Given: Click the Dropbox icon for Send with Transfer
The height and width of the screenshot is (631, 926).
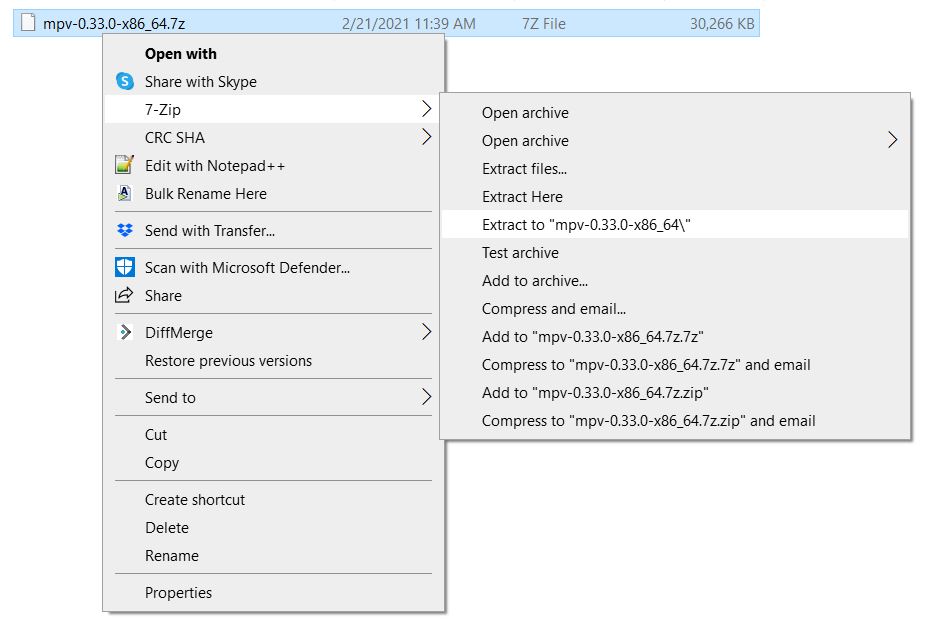Looking at the screenshot, I should [125, 230].
